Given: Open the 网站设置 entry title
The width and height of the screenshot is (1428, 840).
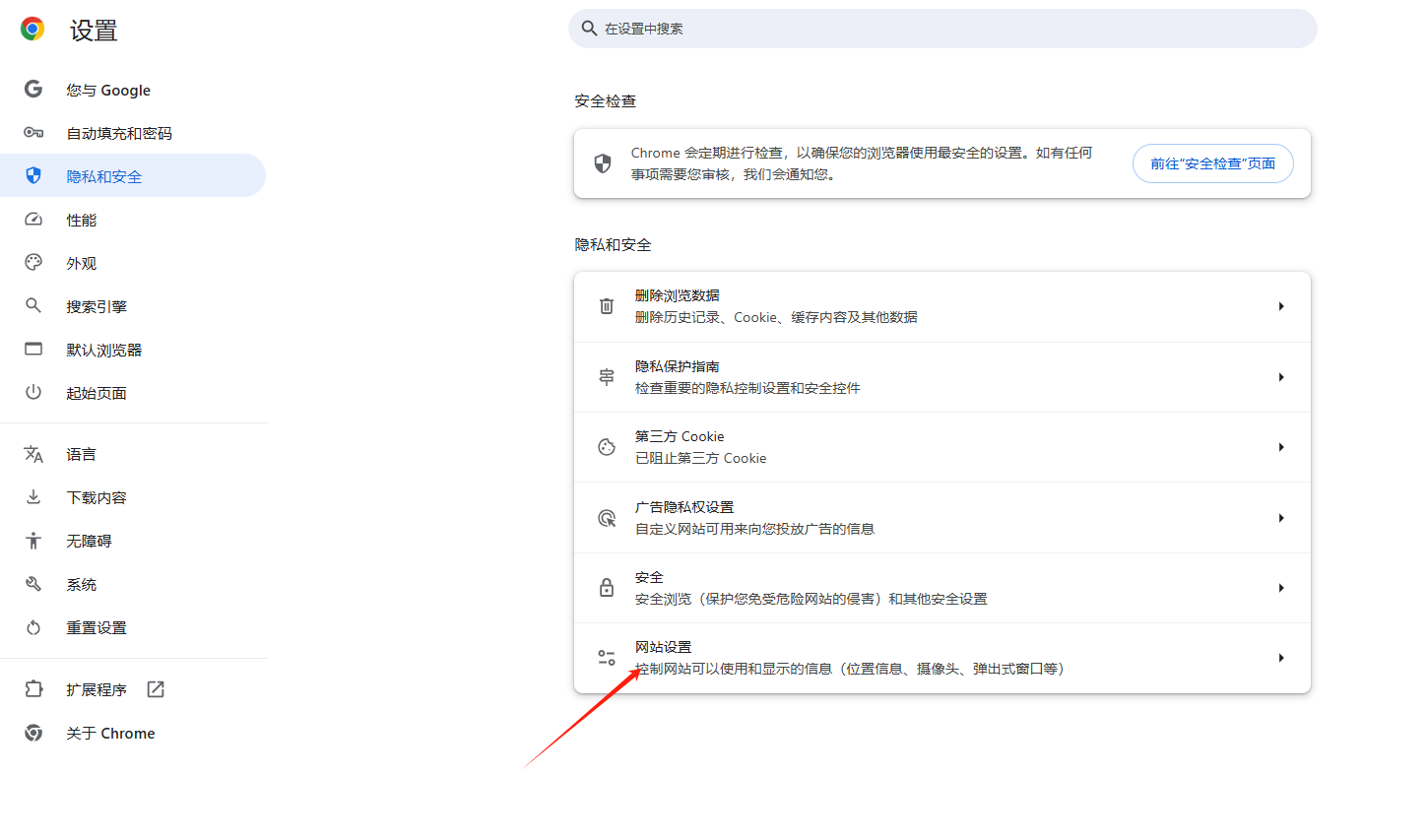Looking at the screenshot, I should pos(664,647).
